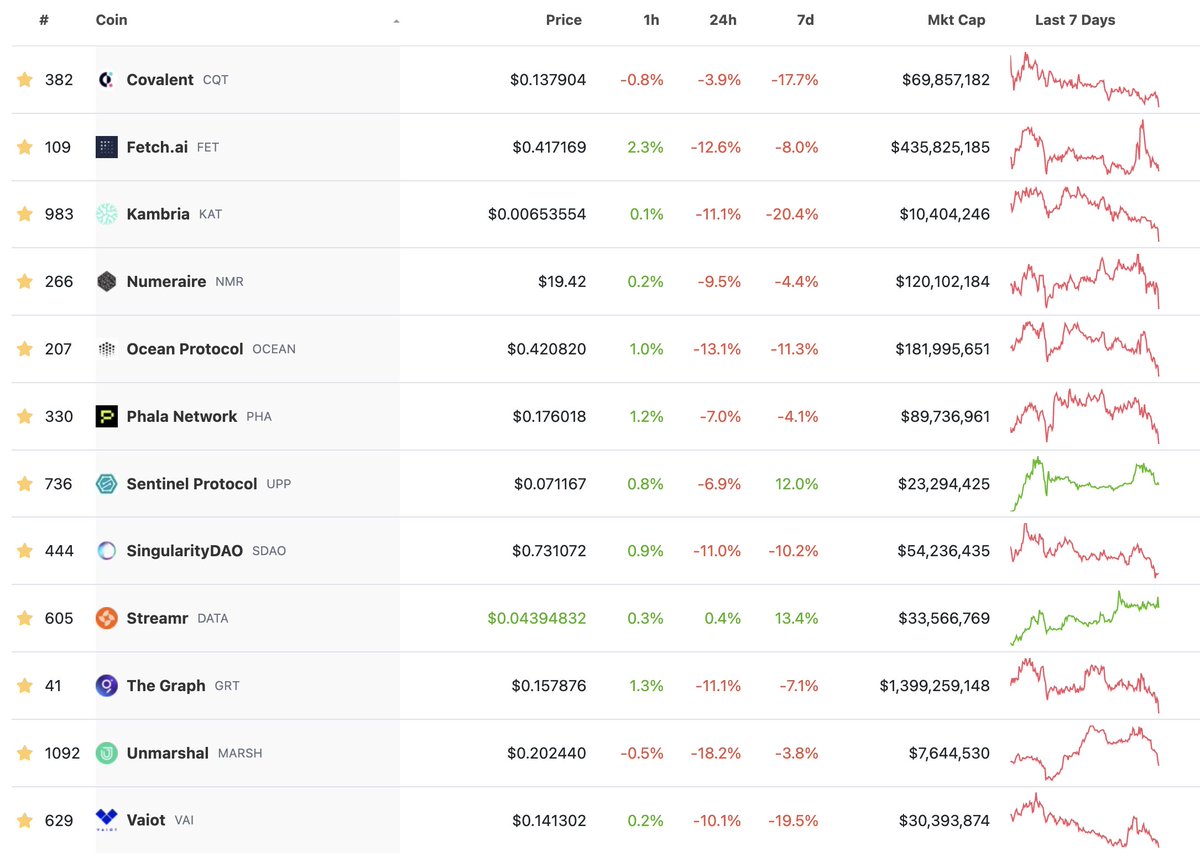Click the Last 7 Days column header

(x=1075, y=20)
